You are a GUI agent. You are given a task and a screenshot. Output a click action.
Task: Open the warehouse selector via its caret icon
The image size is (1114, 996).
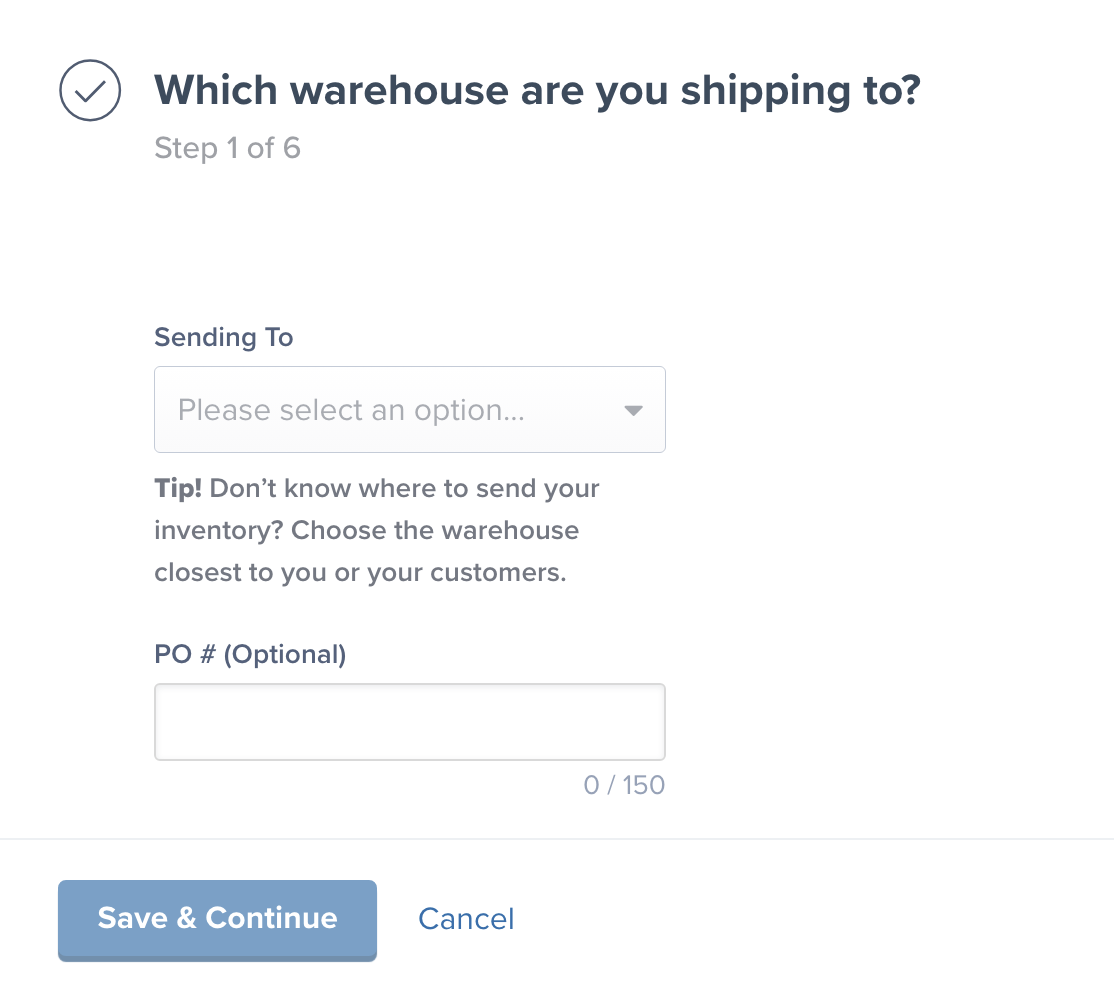coord(632,409)
